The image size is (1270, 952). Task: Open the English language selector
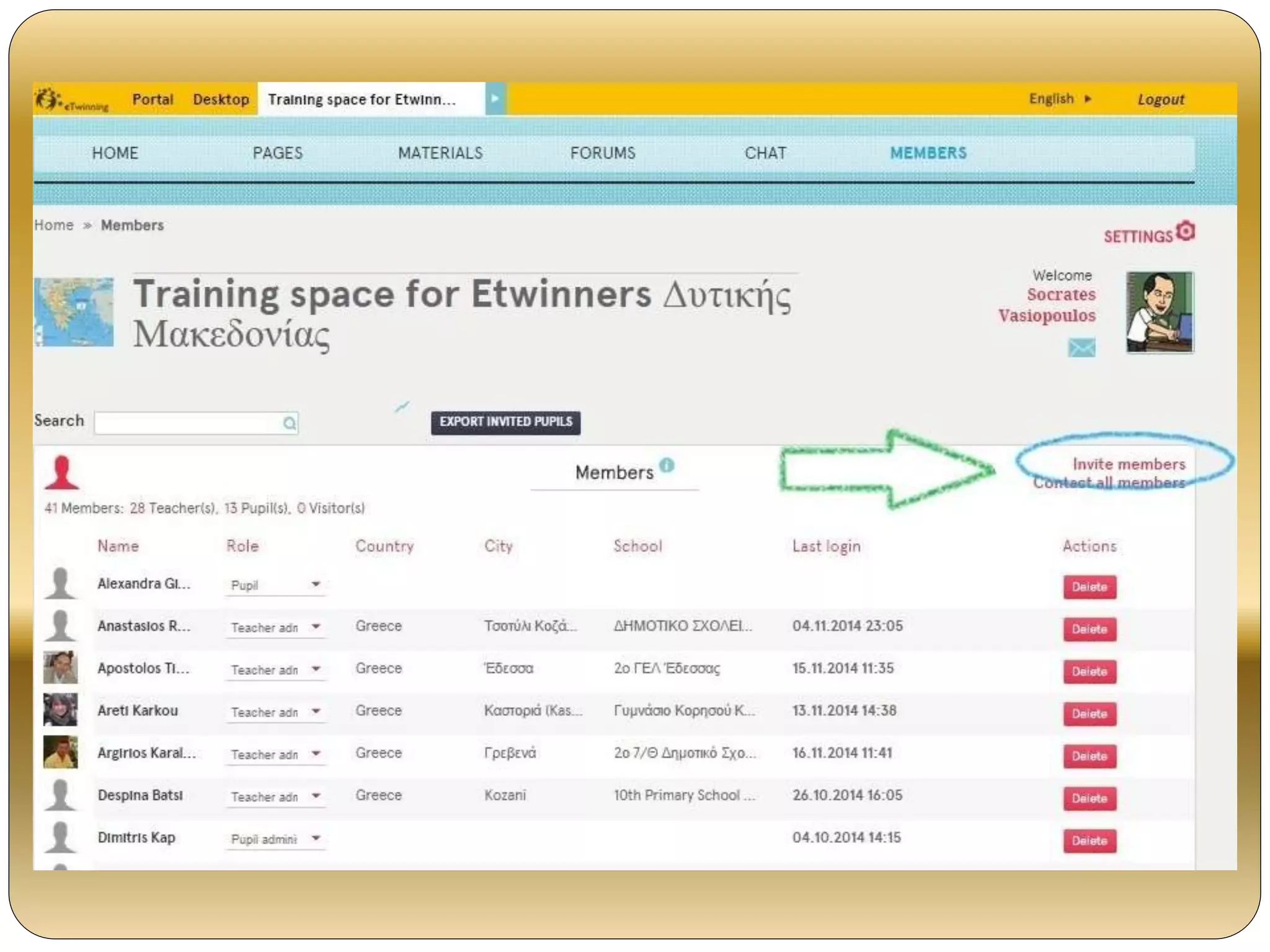pyautogui.click(x=1059, y=99)
